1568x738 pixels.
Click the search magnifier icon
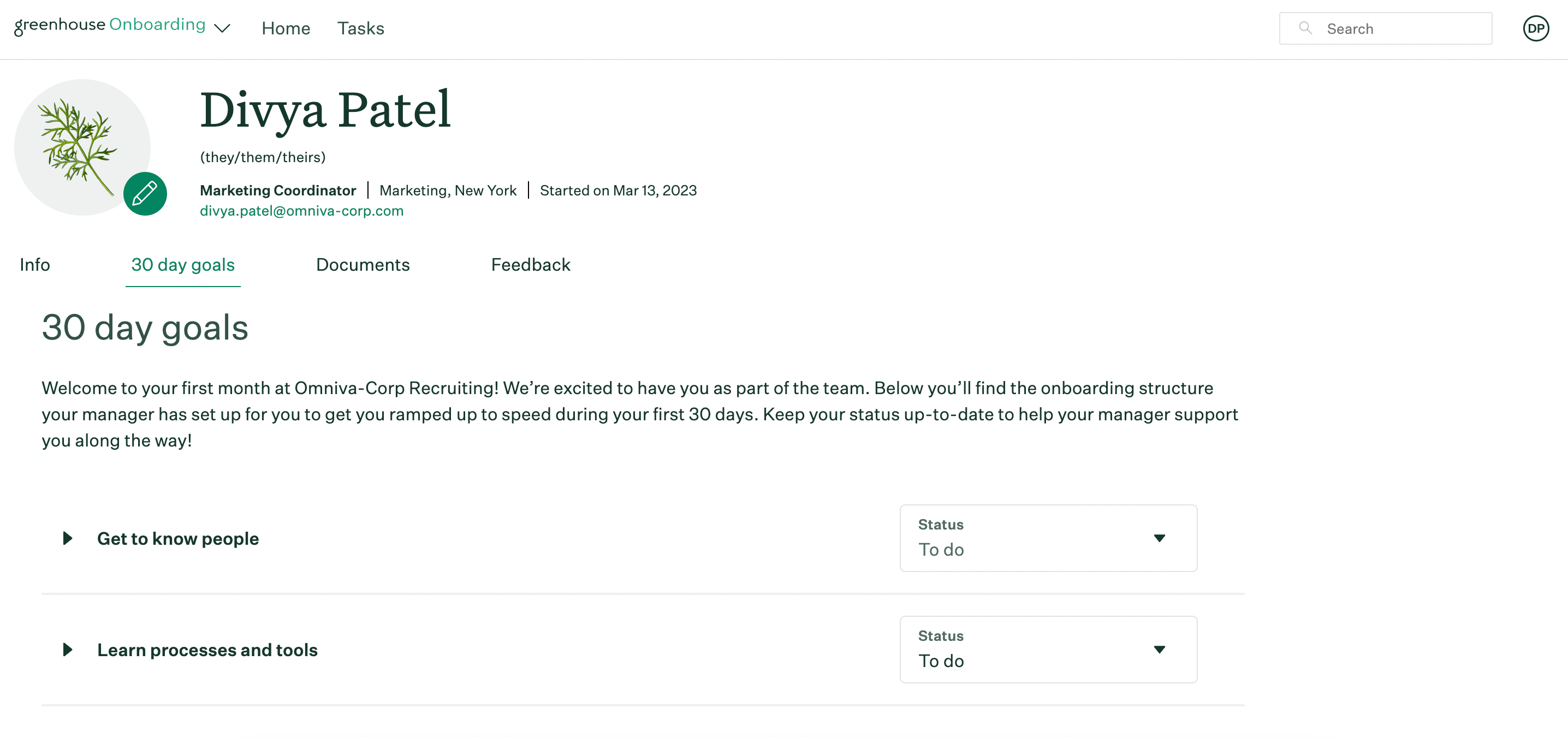[x=1304, y=28]
